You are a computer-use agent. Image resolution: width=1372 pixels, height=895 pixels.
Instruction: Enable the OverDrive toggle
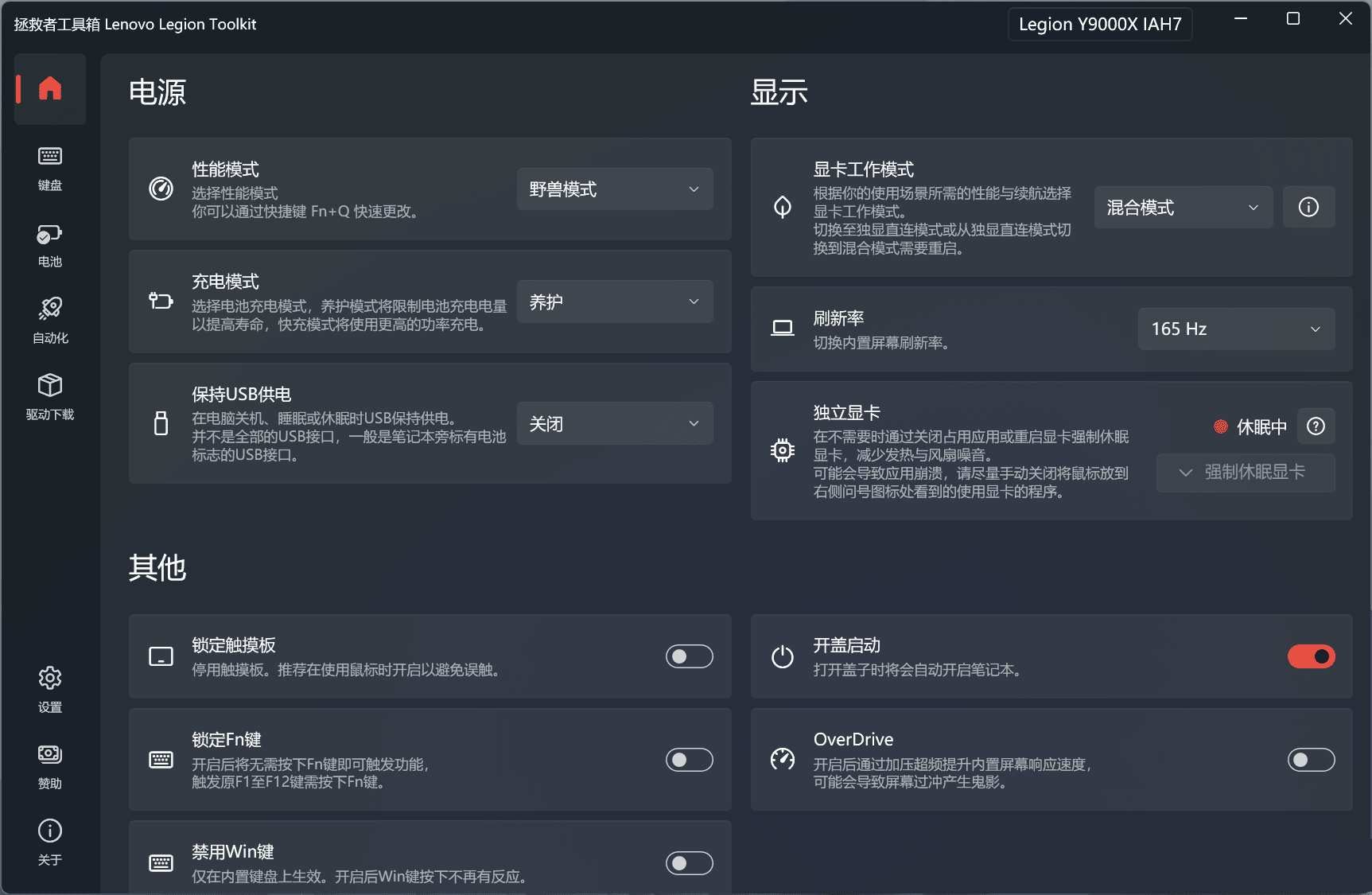pyautogui.click(x=1310, y=760)
